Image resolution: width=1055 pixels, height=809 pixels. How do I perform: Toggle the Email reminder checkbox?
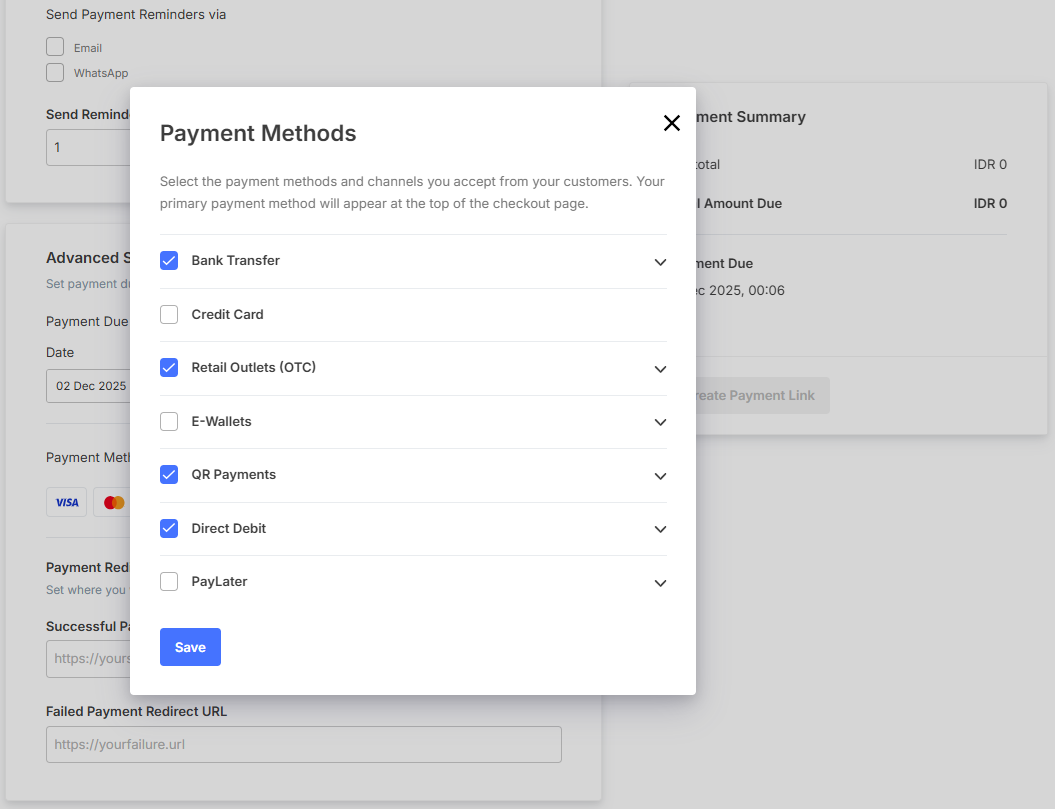click(55, 47)
